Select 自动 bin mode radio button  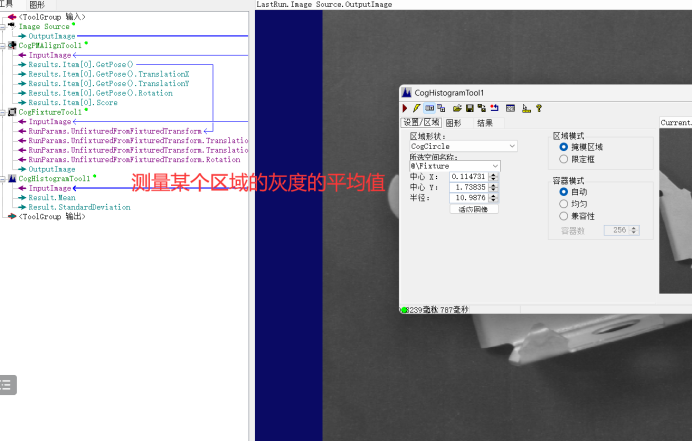point(564,192)
